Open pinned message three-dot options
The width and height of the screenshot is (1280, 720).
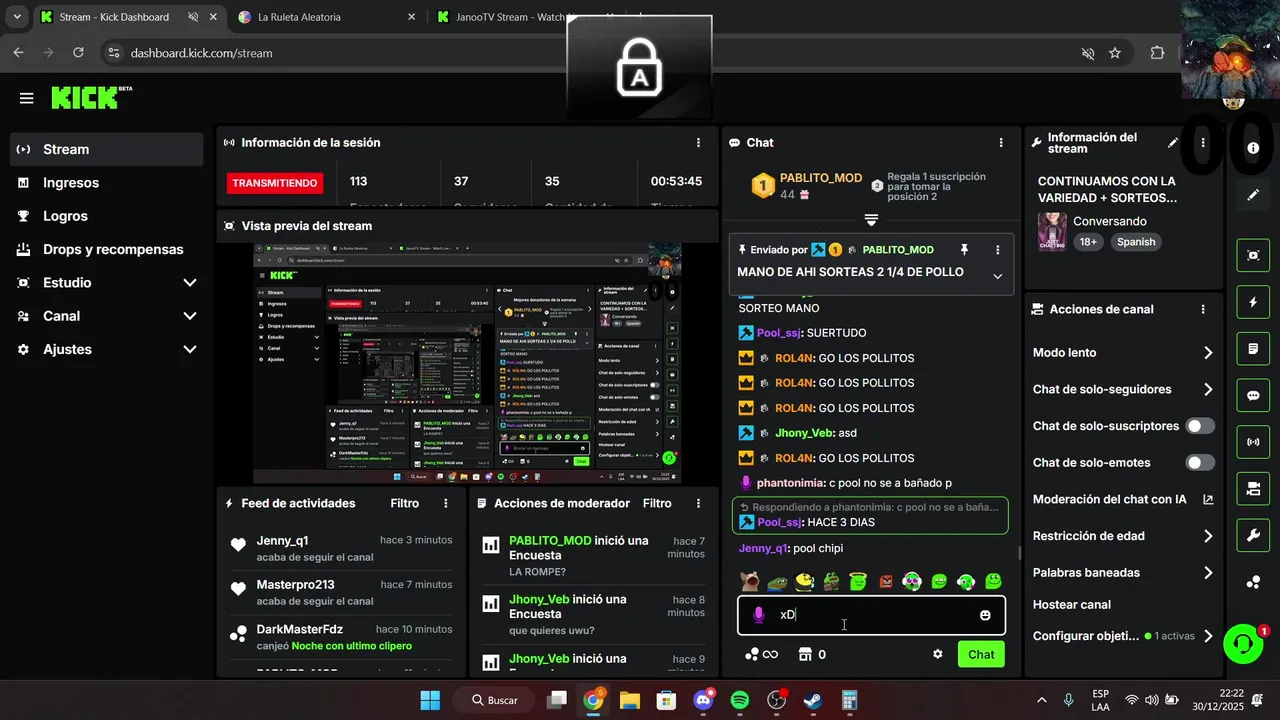(997, 249)
